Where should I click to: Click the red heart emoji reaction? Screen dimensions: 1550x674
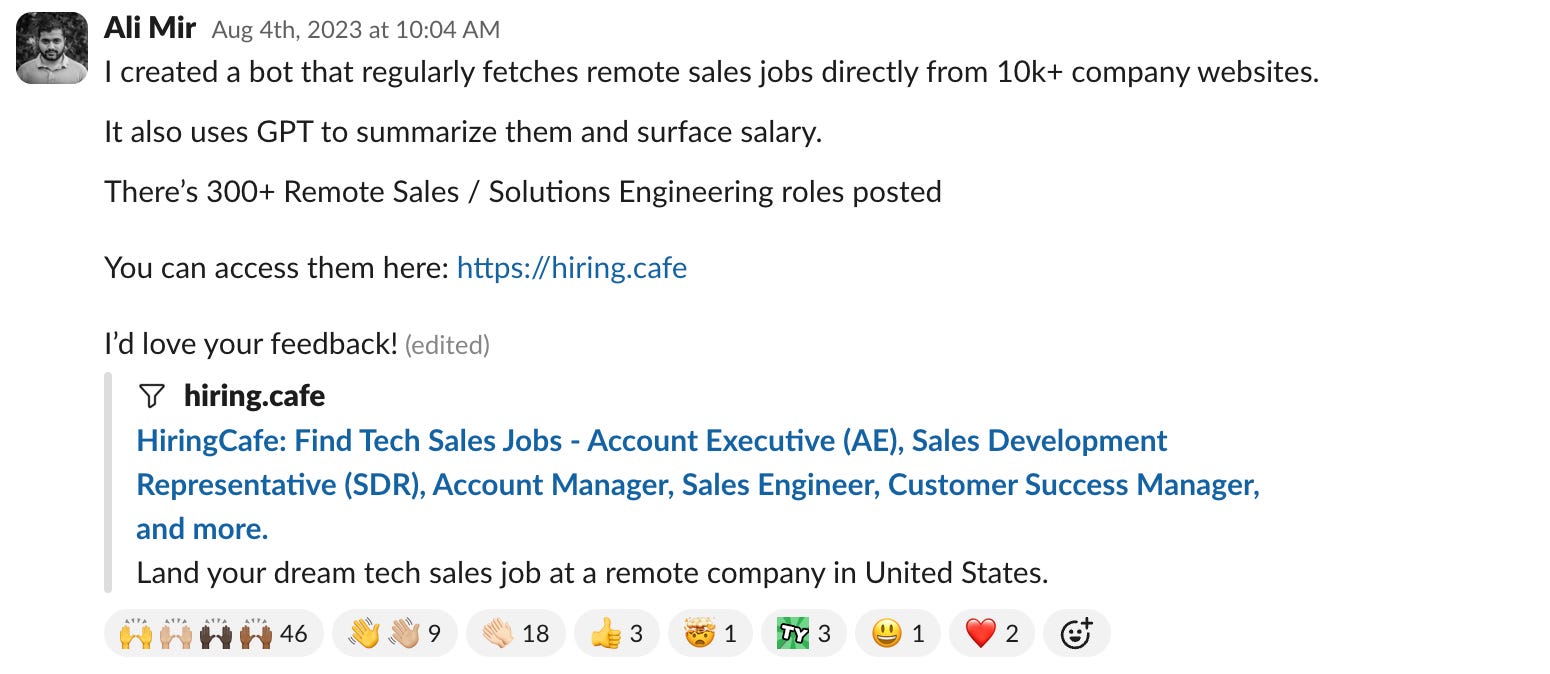pos(992,633)
